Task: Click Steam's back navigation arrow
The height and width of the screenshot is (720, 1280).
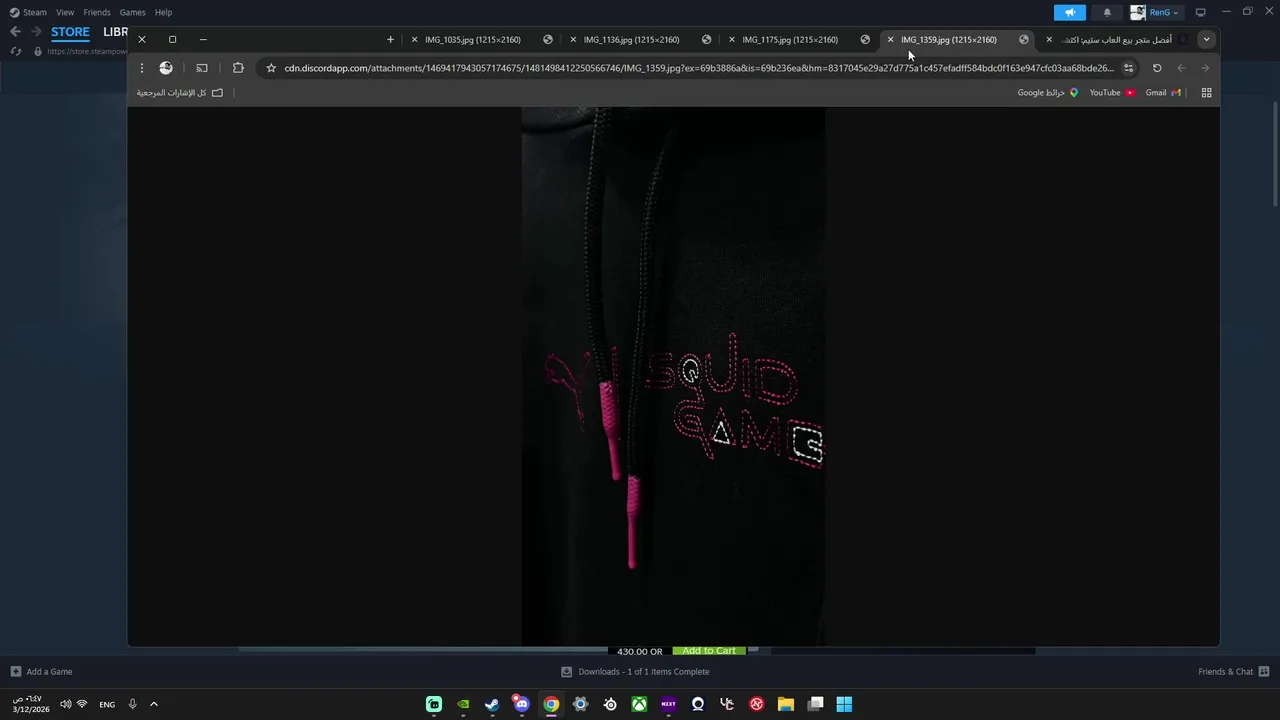Action: click(x=15, y=32)
